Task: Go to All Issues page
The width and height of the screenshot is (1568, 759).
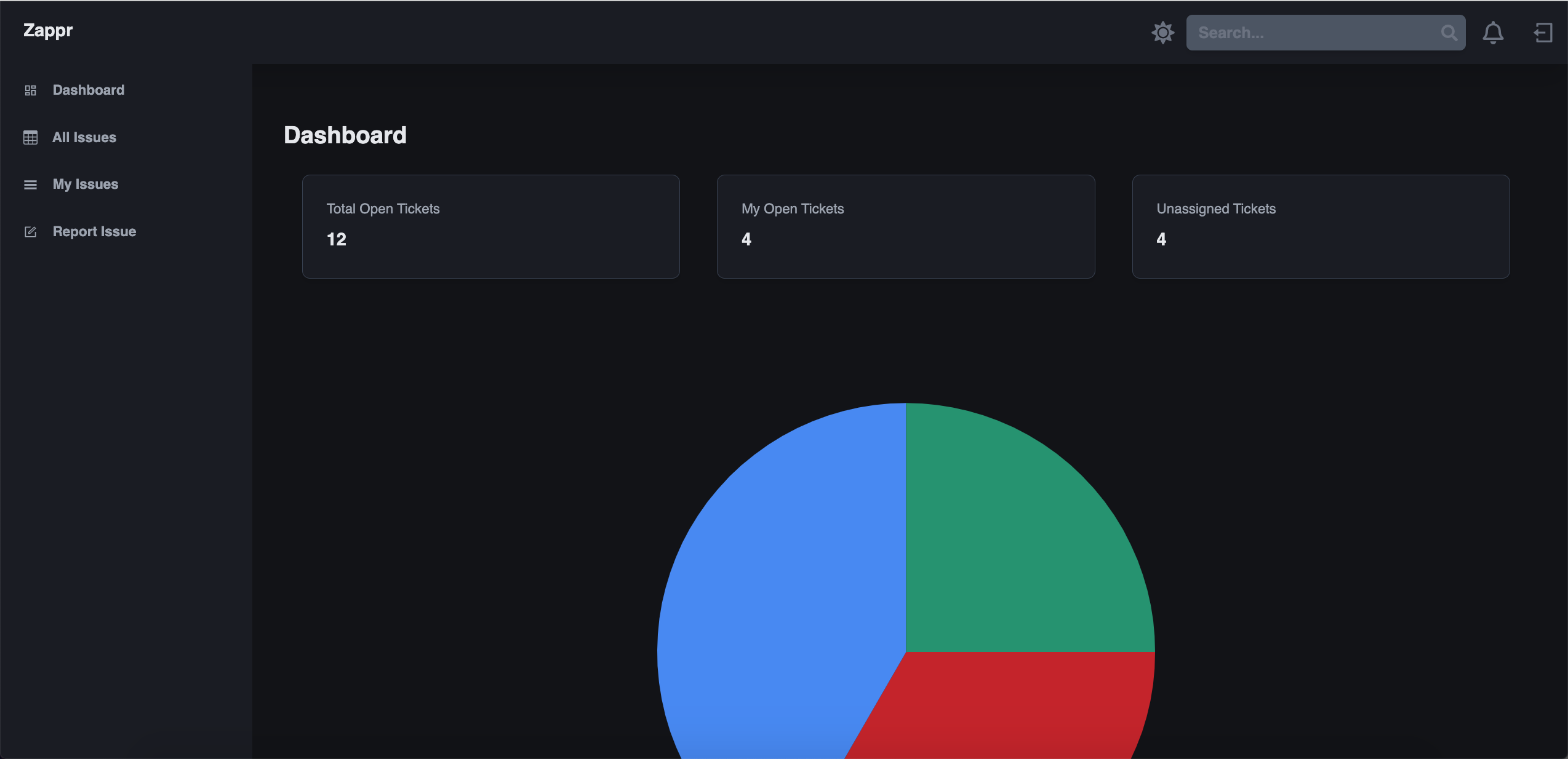Action: click(x=84, y=138)
